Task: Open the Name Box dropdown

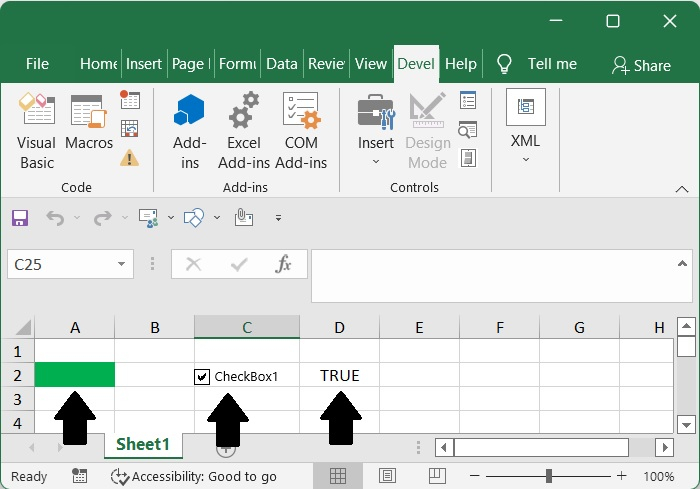Action: [121, 264]
